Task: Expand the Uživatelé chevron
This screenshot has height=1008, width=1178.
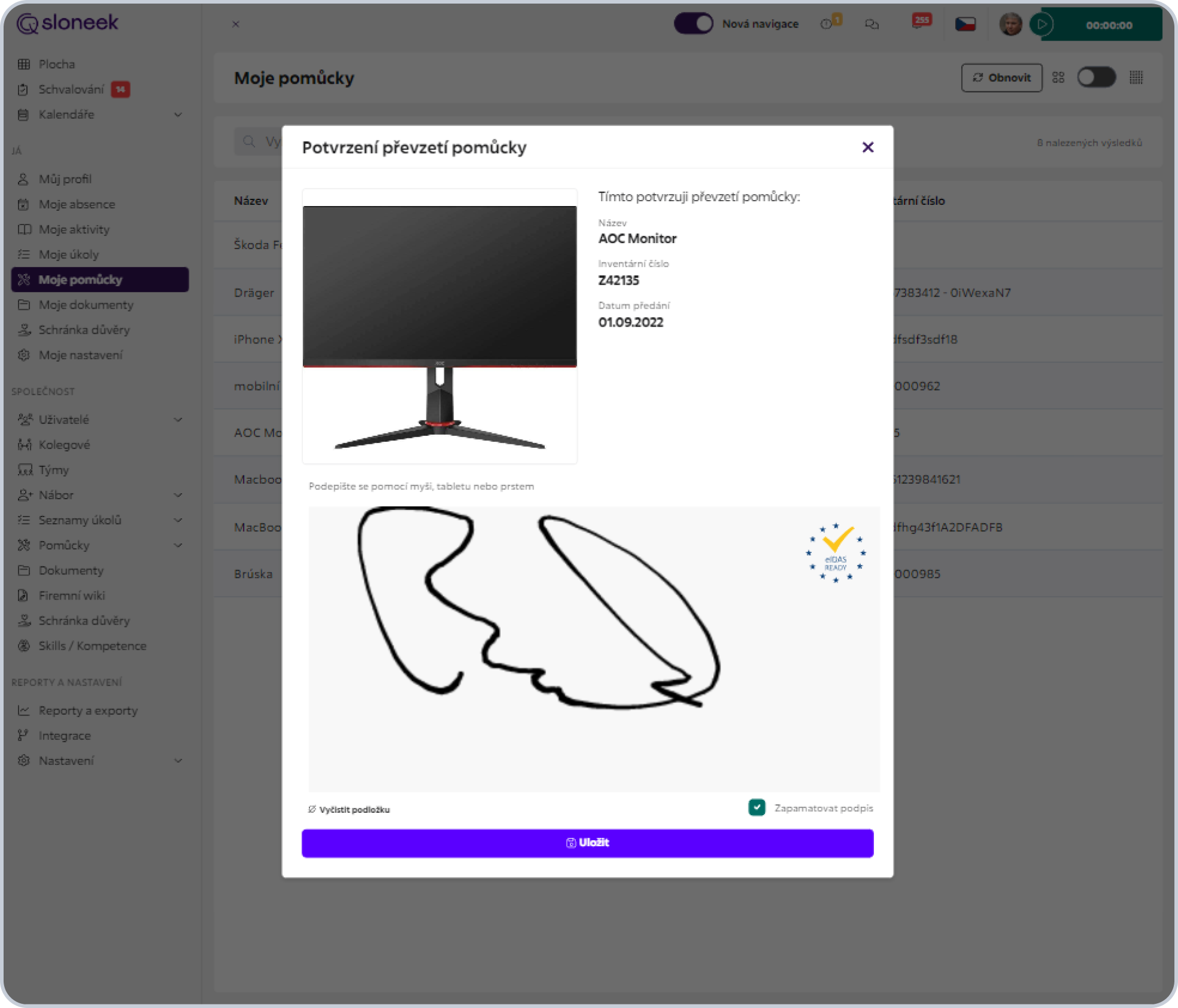Action: 178,419
